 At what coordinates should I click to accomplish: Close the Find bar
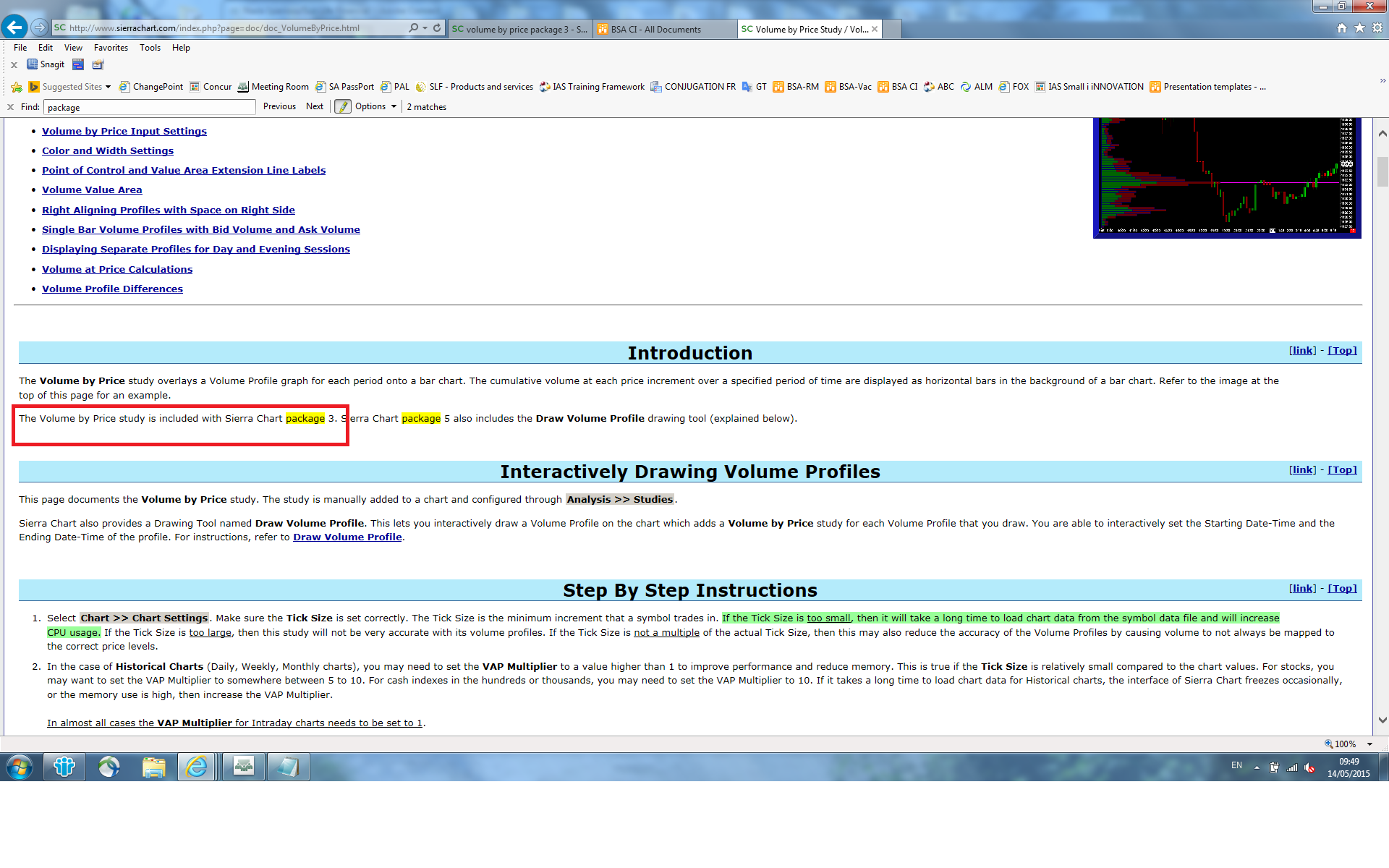10,107
